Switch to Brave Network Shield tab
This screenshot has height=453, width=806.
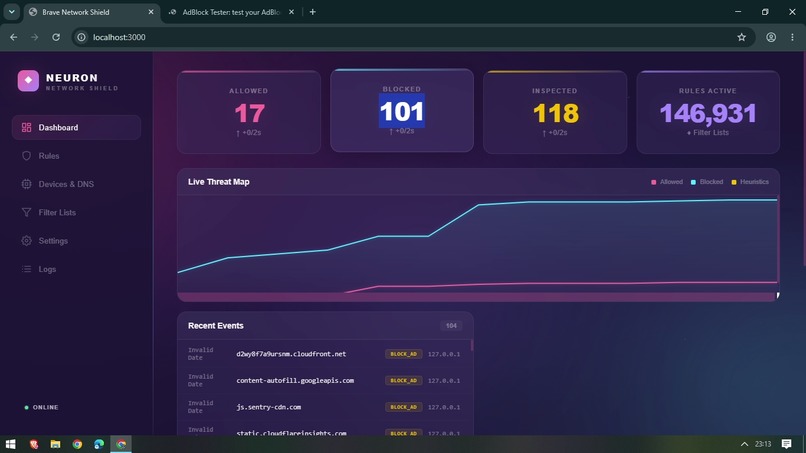(x=92, y=12)
